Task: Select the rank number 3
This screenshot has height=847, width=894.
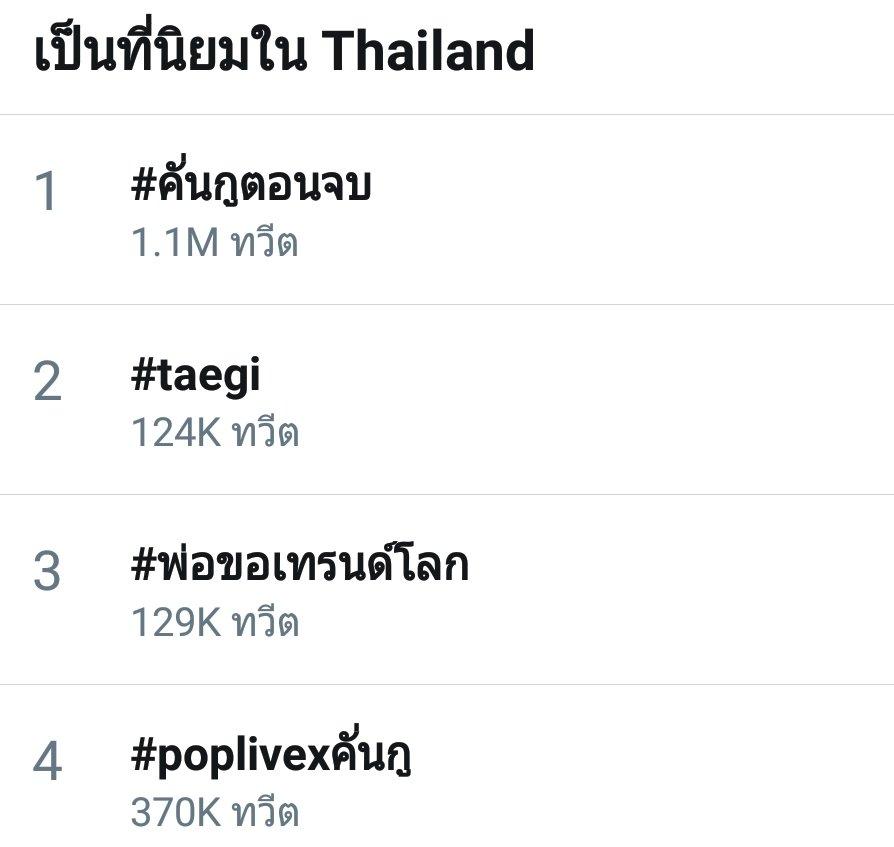Action: point(47,571)
